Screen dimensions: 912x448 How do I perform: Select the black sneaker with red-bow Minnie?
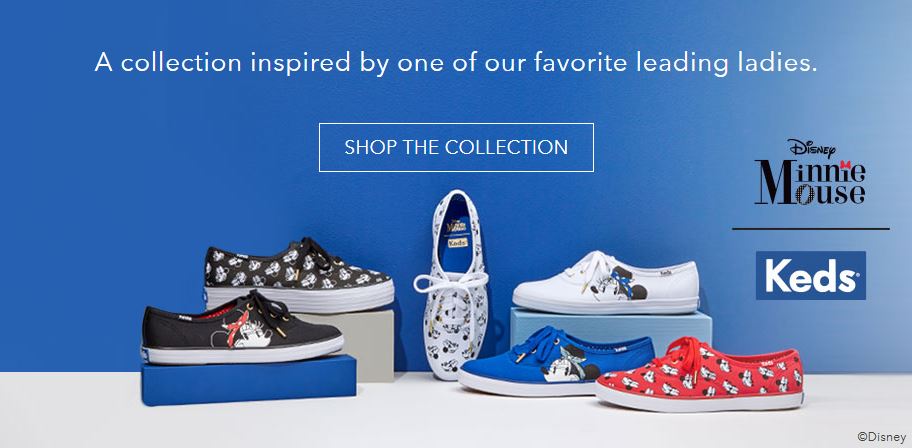(x=241, y=327)
